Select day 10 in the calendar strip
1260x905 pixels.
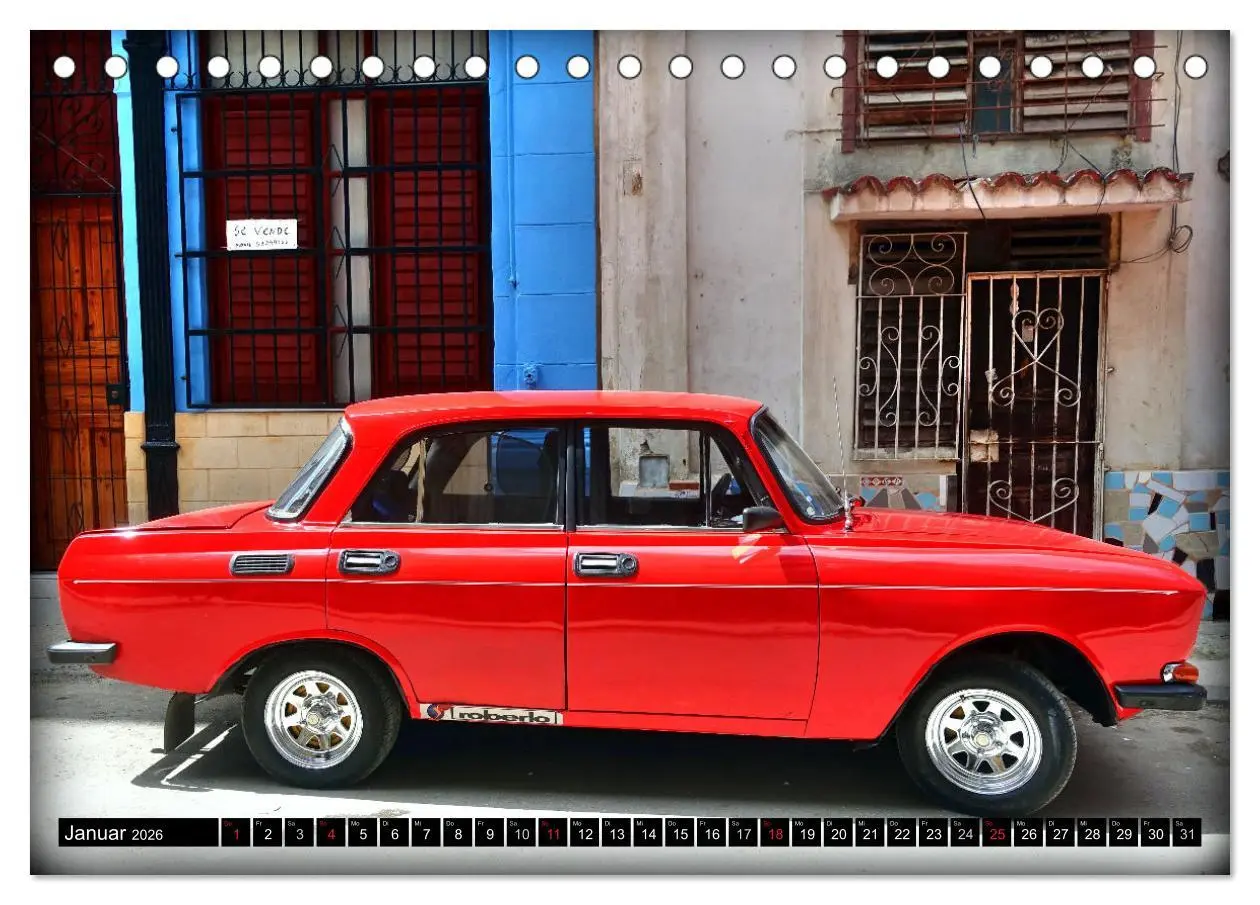coord(521,833)
